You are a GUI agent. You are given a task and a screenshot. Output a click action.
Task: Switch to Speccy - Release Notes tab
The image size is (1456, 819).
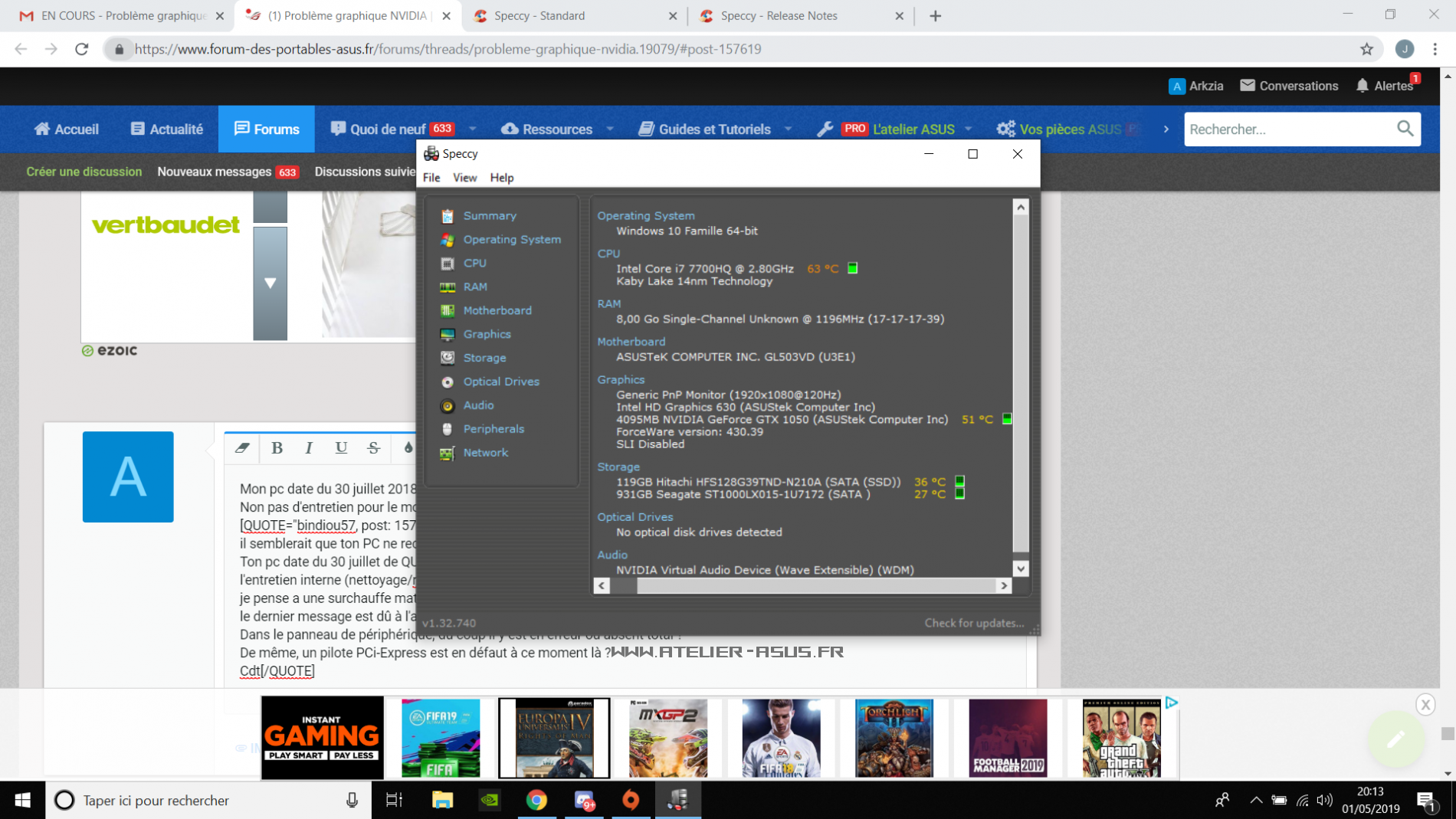point(779,15)
